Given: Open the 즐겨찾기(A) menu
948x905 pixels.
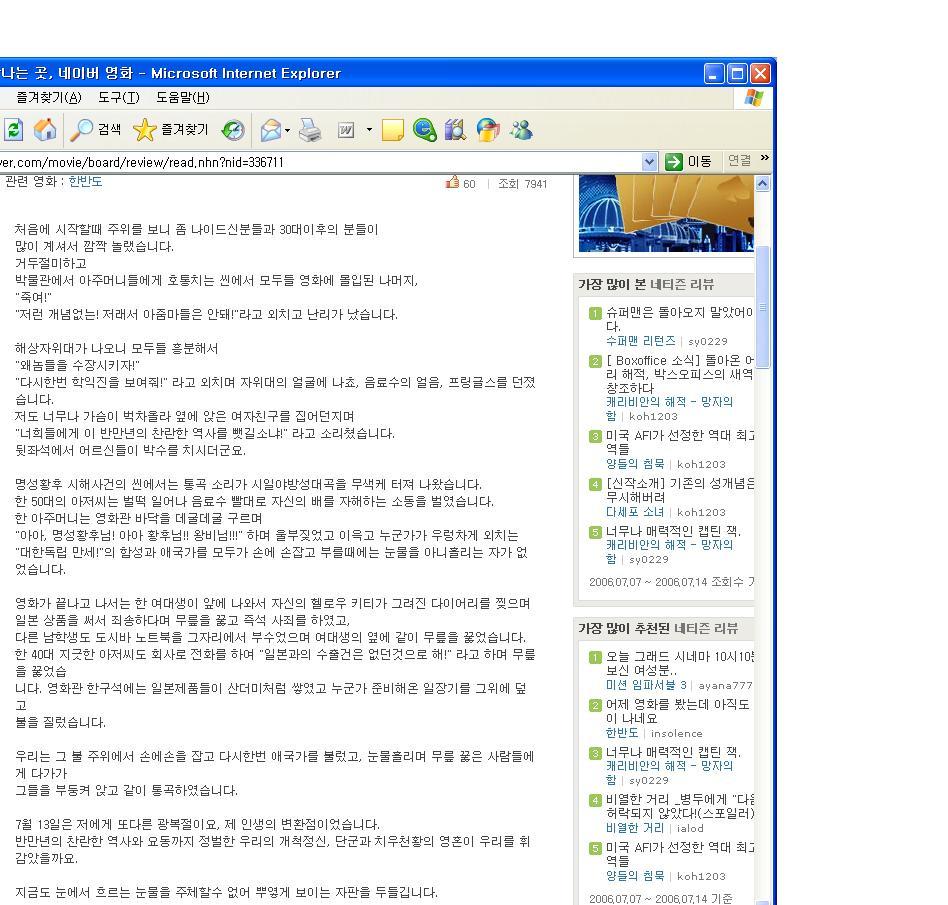Looking at the screenshot, I should [48, 97].
